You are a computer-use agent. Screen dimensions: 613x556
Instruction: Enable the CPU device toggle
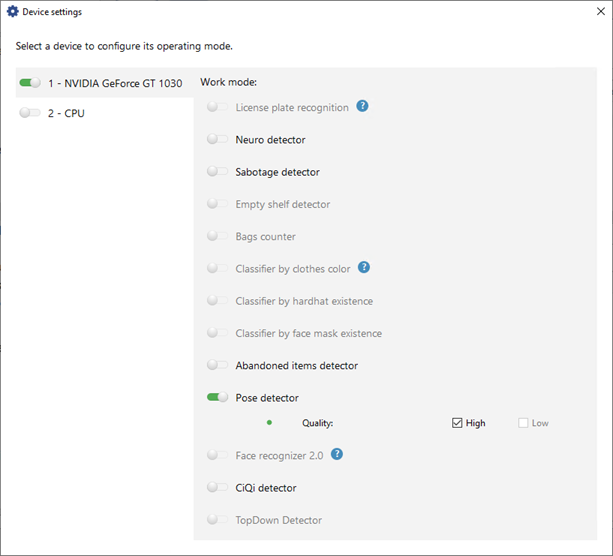[x=30, y=114]
